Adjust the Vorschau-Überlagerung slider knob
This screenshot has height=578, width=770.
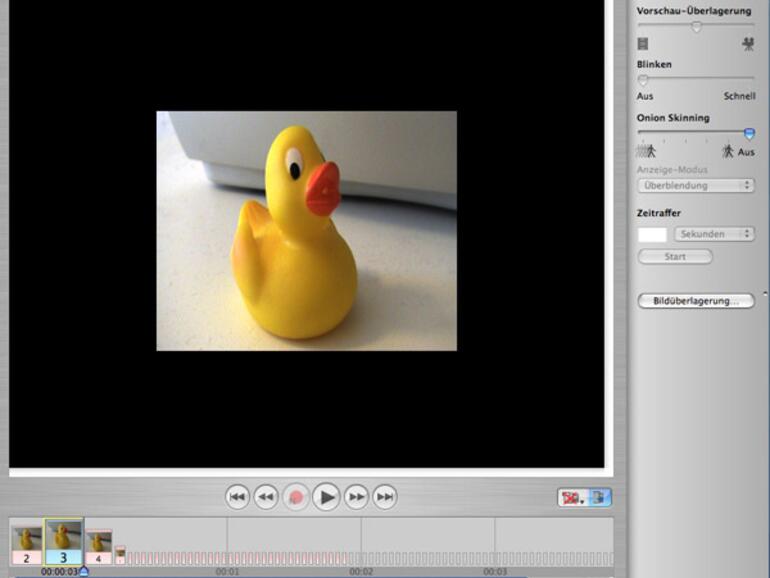[x=696, y=27]
